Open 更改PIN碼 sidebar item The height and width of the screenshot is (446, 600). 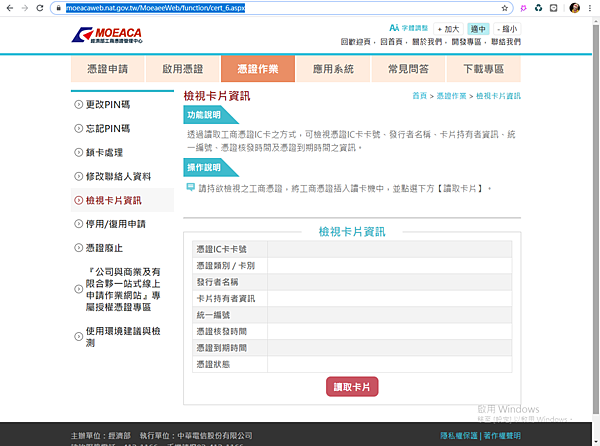(x=108, y=104)
